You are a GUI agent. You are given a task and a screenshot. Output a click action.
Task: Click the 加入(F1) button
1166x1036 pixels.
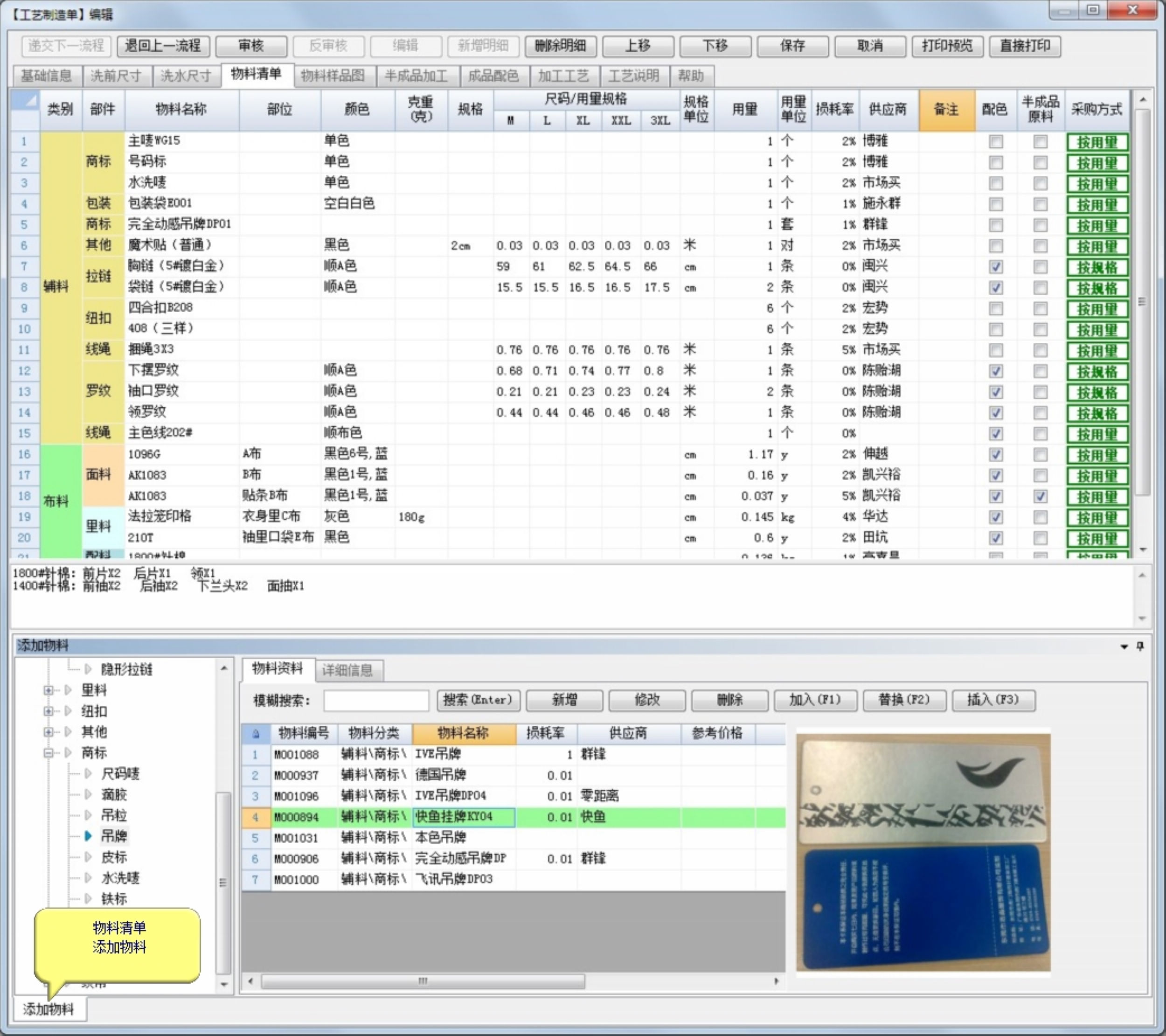(815, 699)
